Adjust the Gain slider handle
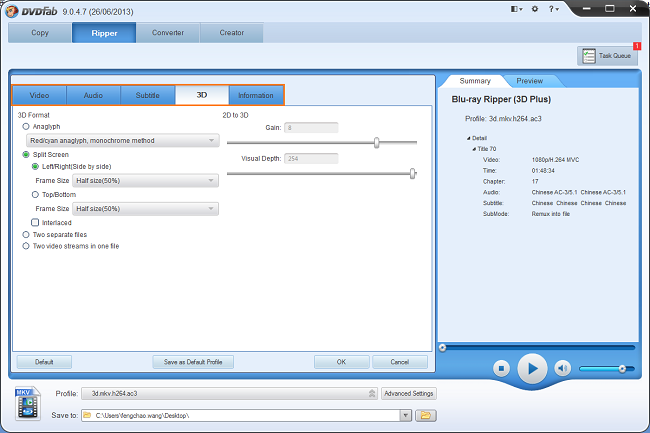650x433 pixels. pyautogui.click(x=376, y=143)
